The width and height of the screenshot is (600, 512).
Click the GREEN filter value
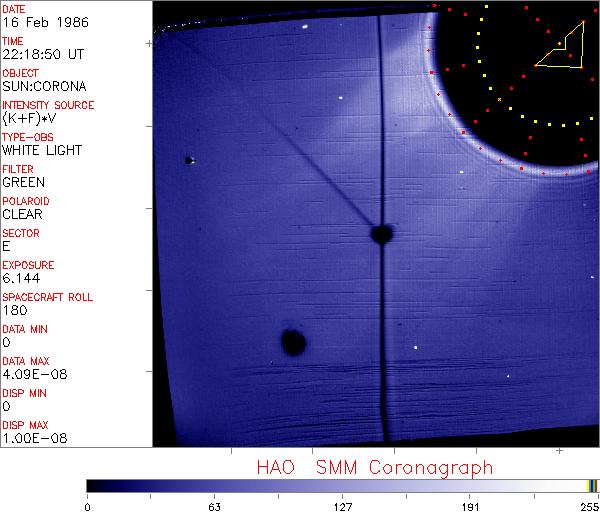(x=24, y=182)
